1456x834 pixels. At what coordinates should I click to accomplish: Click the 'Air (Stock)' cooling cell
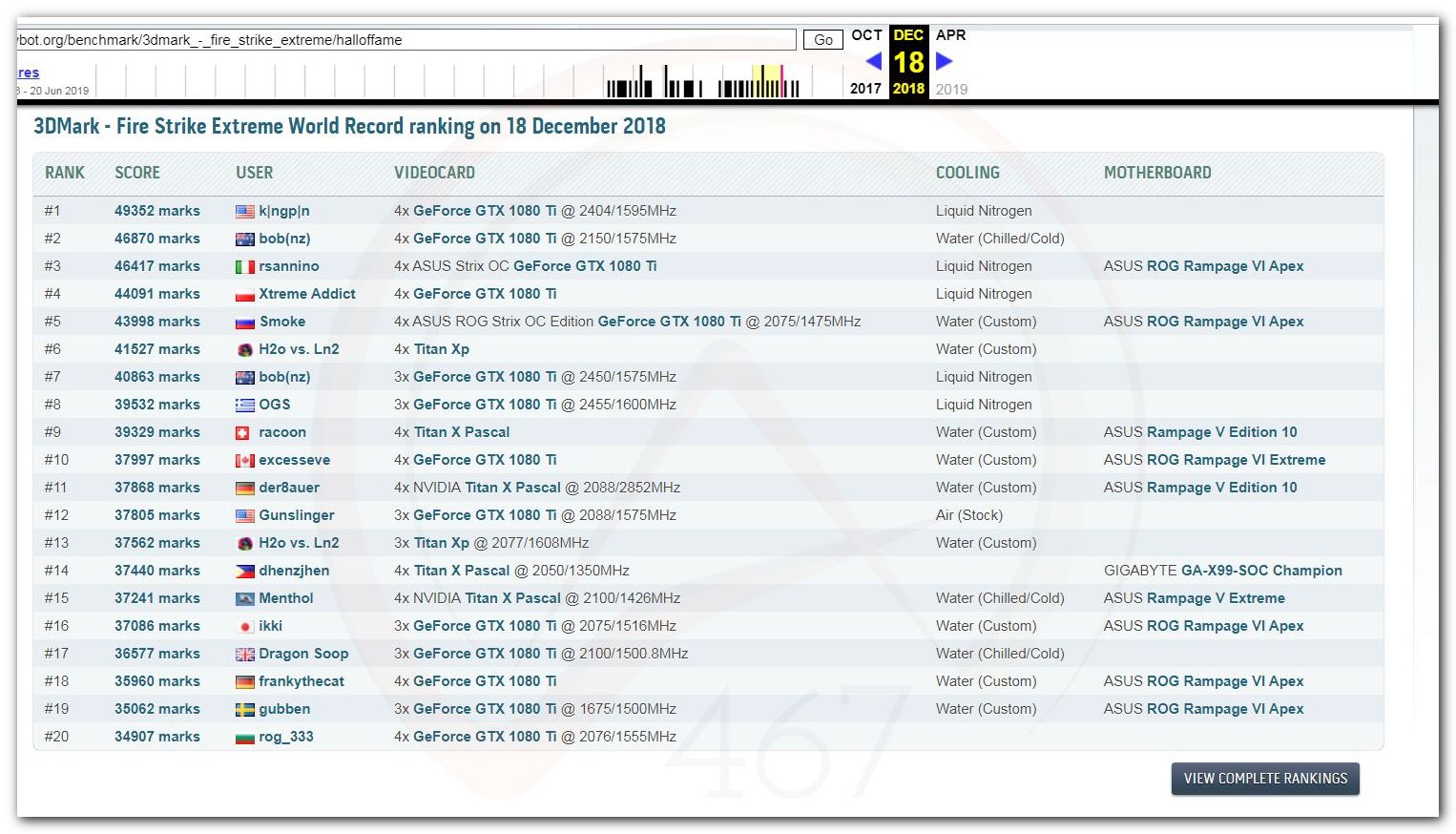[x=969, y=515]
